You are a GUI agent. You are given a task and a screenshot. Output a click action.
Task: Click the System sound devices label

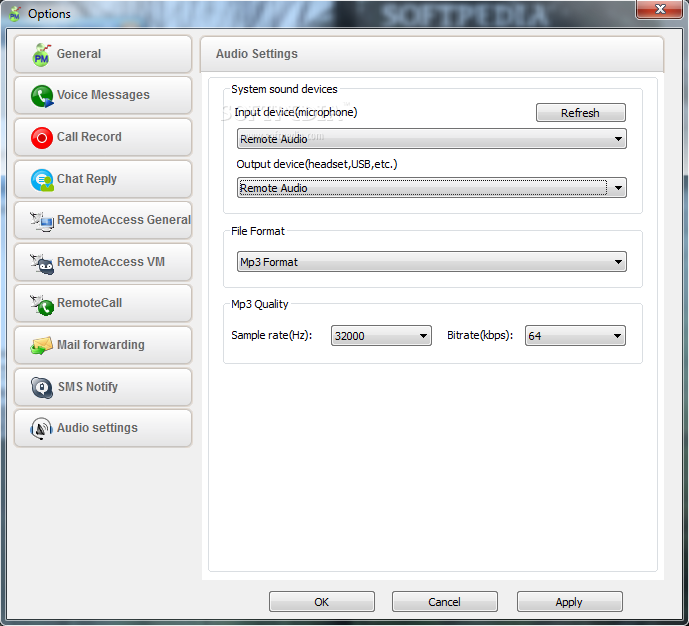tap(284, 89)
